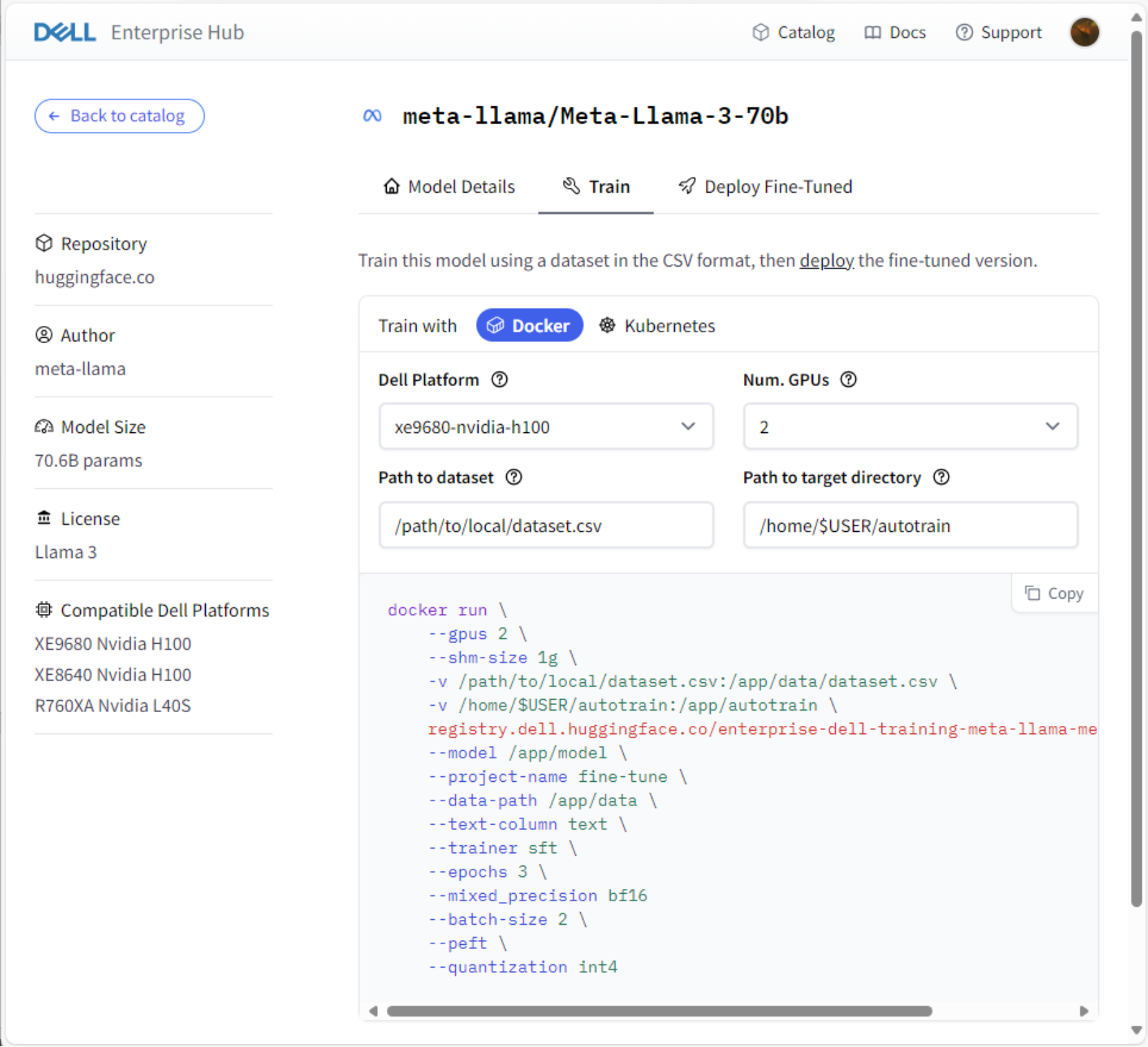
Task: Click the --quantization int4 code line
Action: (x=523, y=967)
